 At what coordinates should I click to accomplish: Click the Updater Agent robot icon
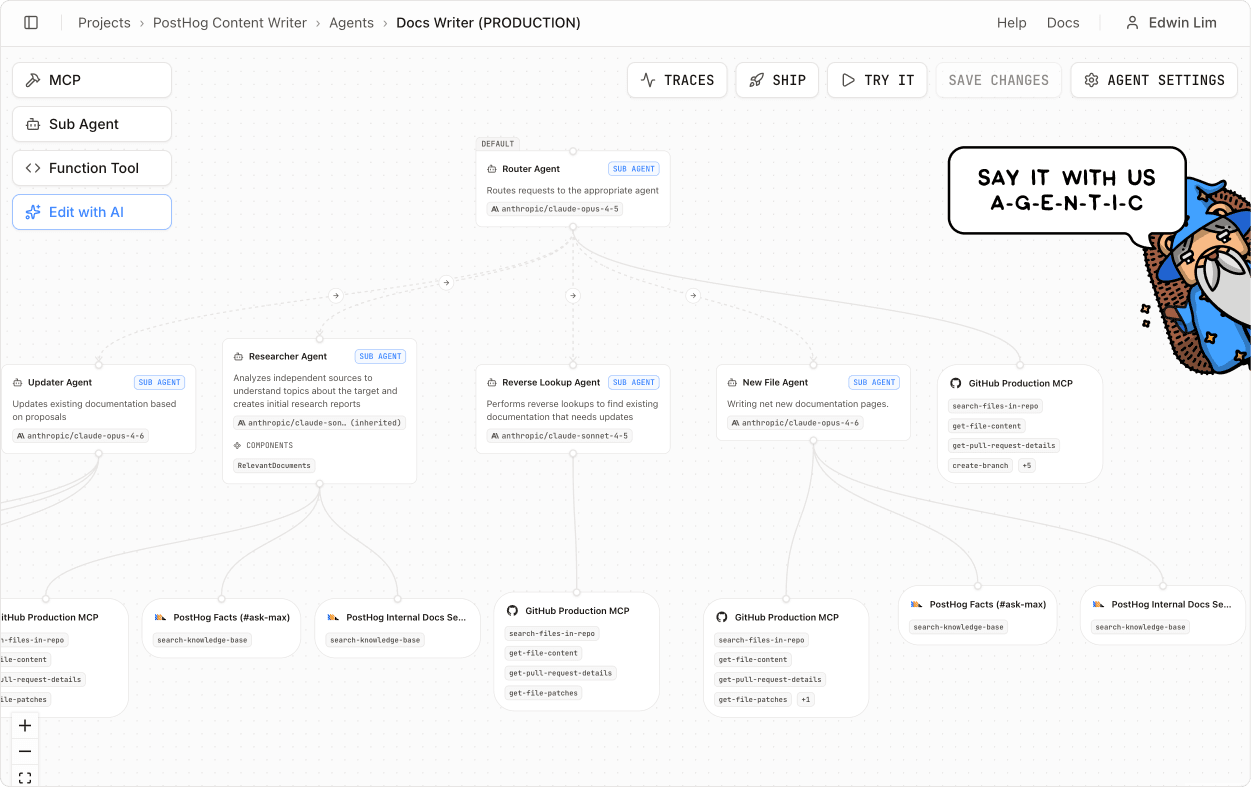(x=18, y=382)
